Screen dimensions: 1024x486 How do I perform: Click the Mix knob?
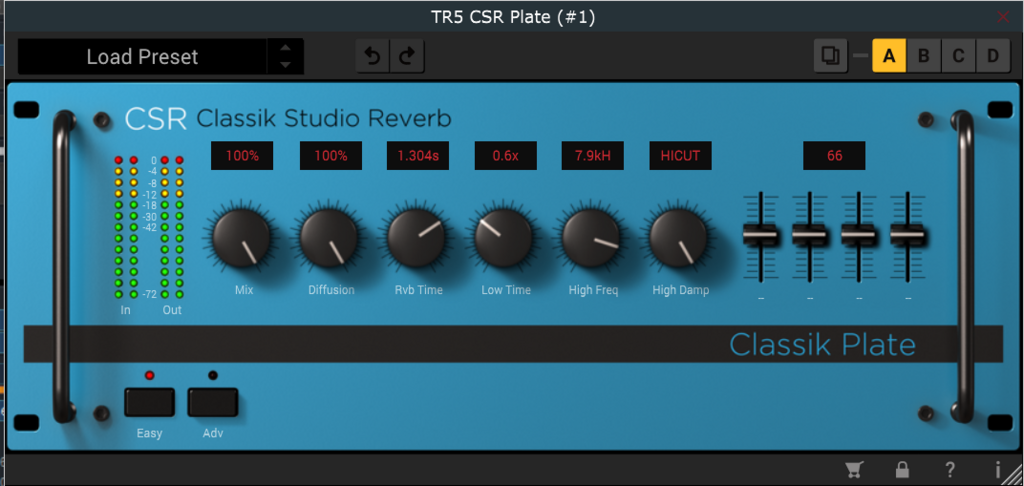[241, 238]
